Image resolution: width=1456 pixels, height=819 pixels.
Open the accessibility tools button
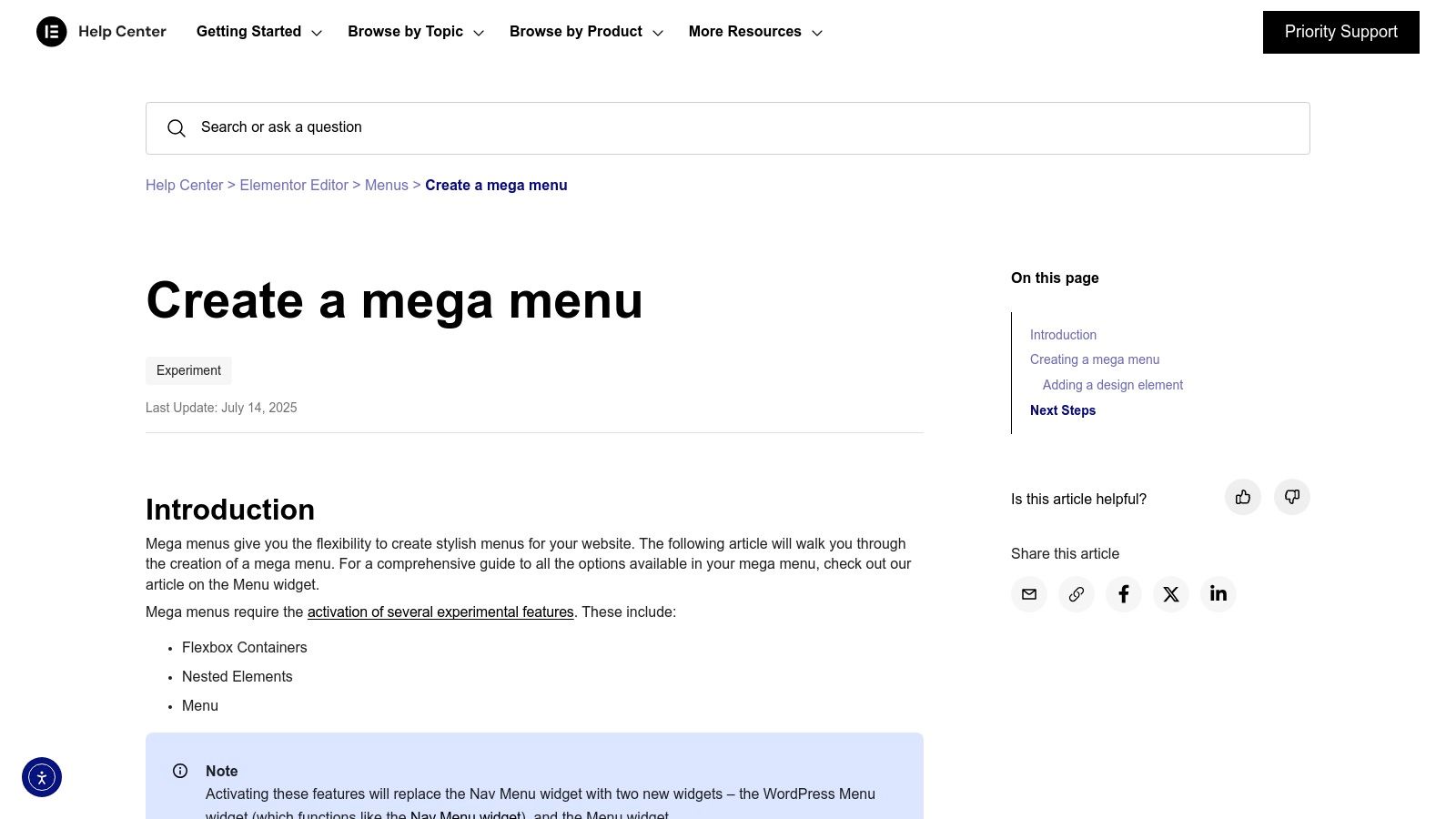pyautogui.click(x=42, y=777)
